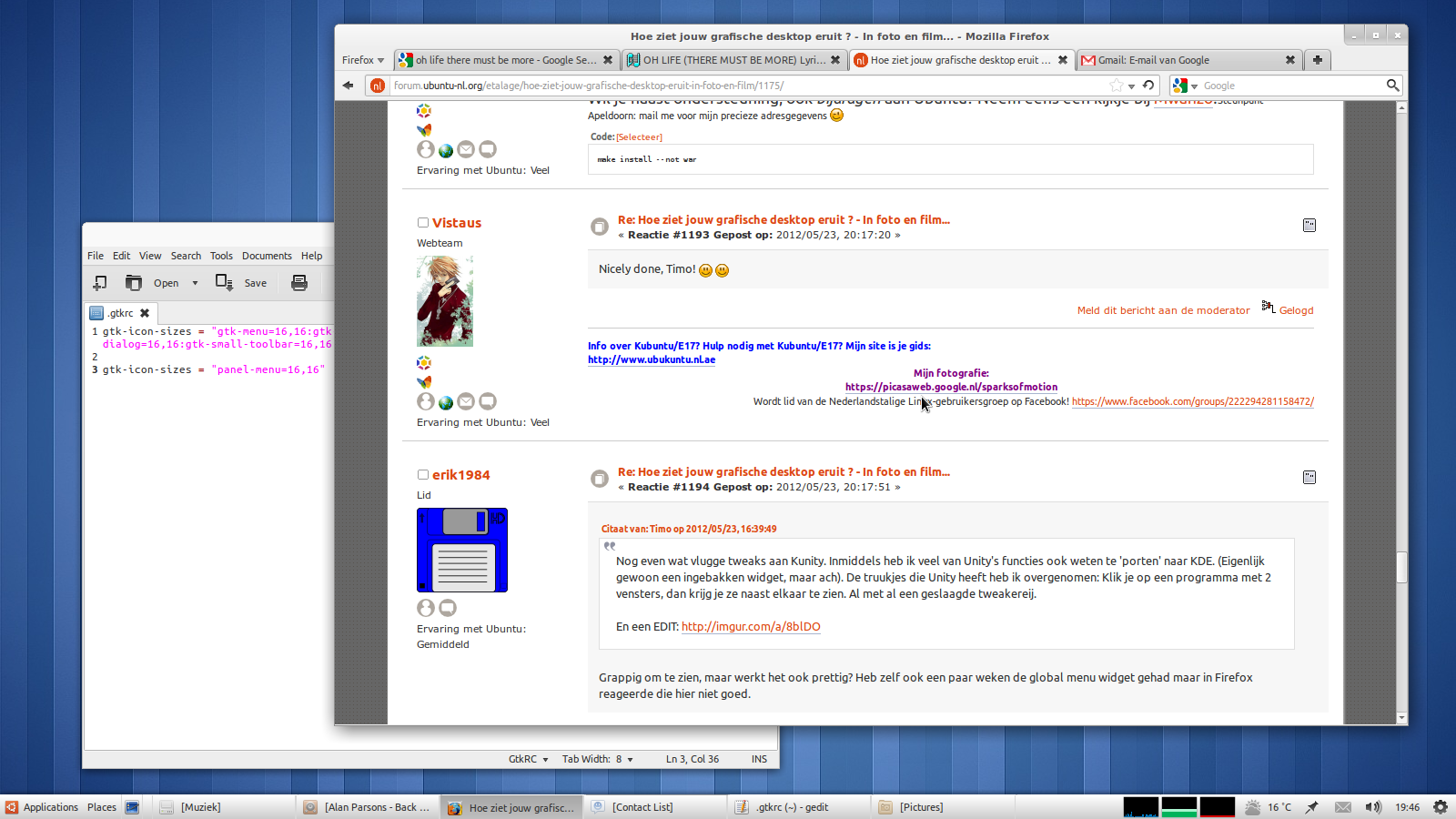Switch to the [Contact List] taskbar window
This screenshot has height=819, width=1456.
coord(656,807)
